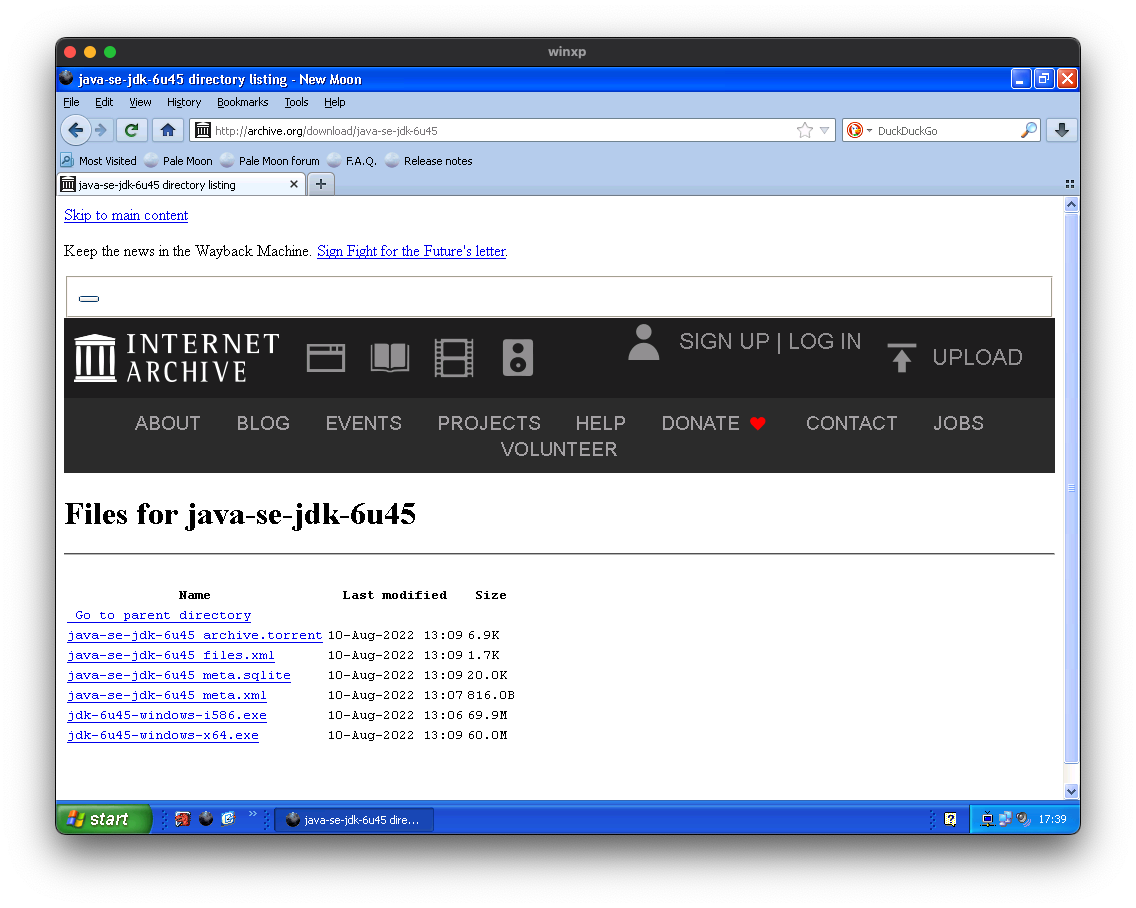
Task: Open the volume tray icon
Action: [x=1023, y=820]
